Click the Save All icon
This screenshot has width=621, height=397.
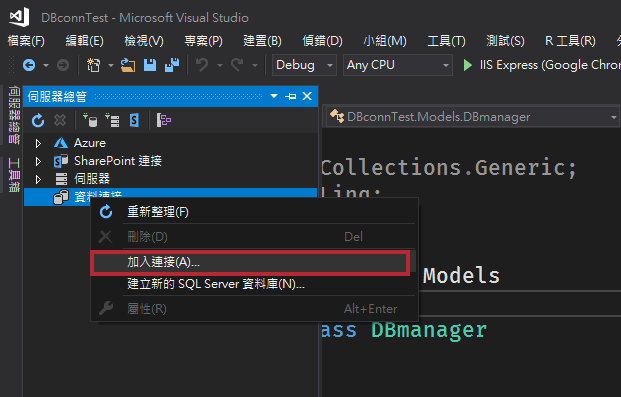coord(172,65)
